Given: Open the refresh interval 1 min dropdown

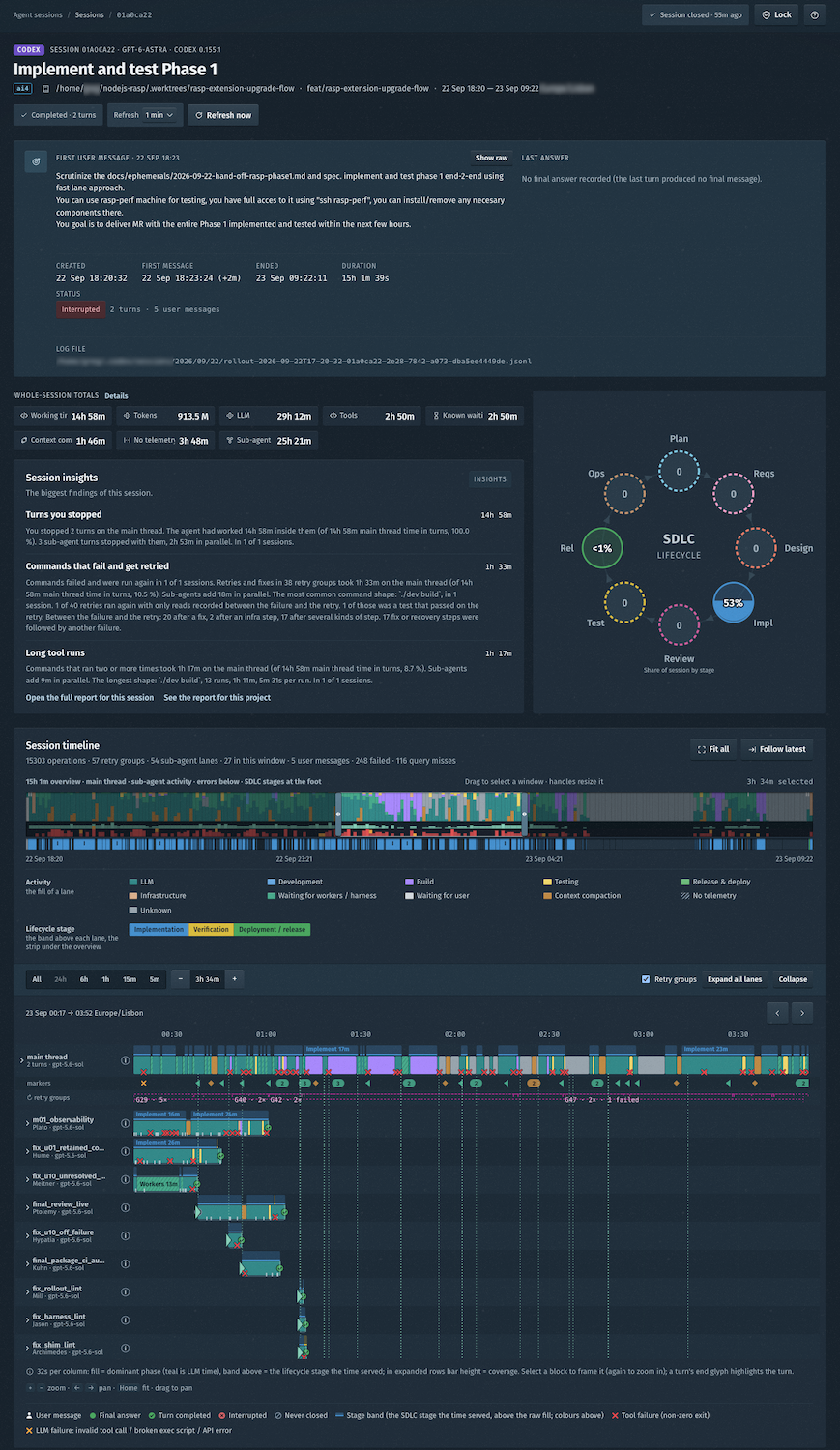Looking at the screenshot, I should tap(159, 115).
